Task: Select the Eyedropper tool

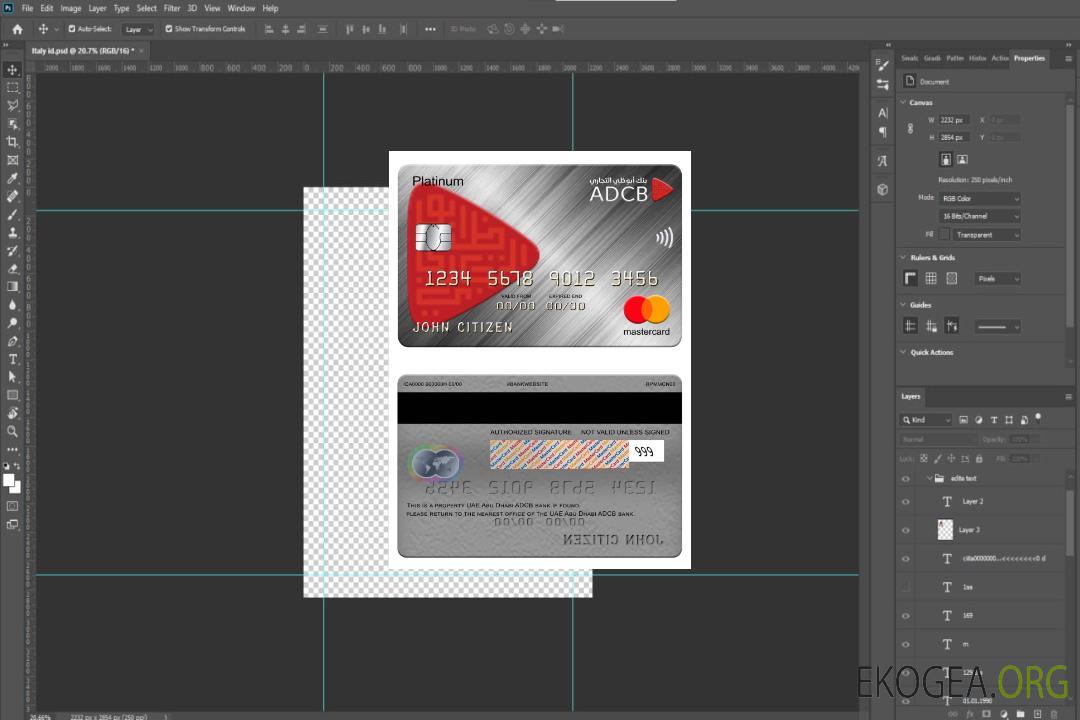Action: [12, 178]
